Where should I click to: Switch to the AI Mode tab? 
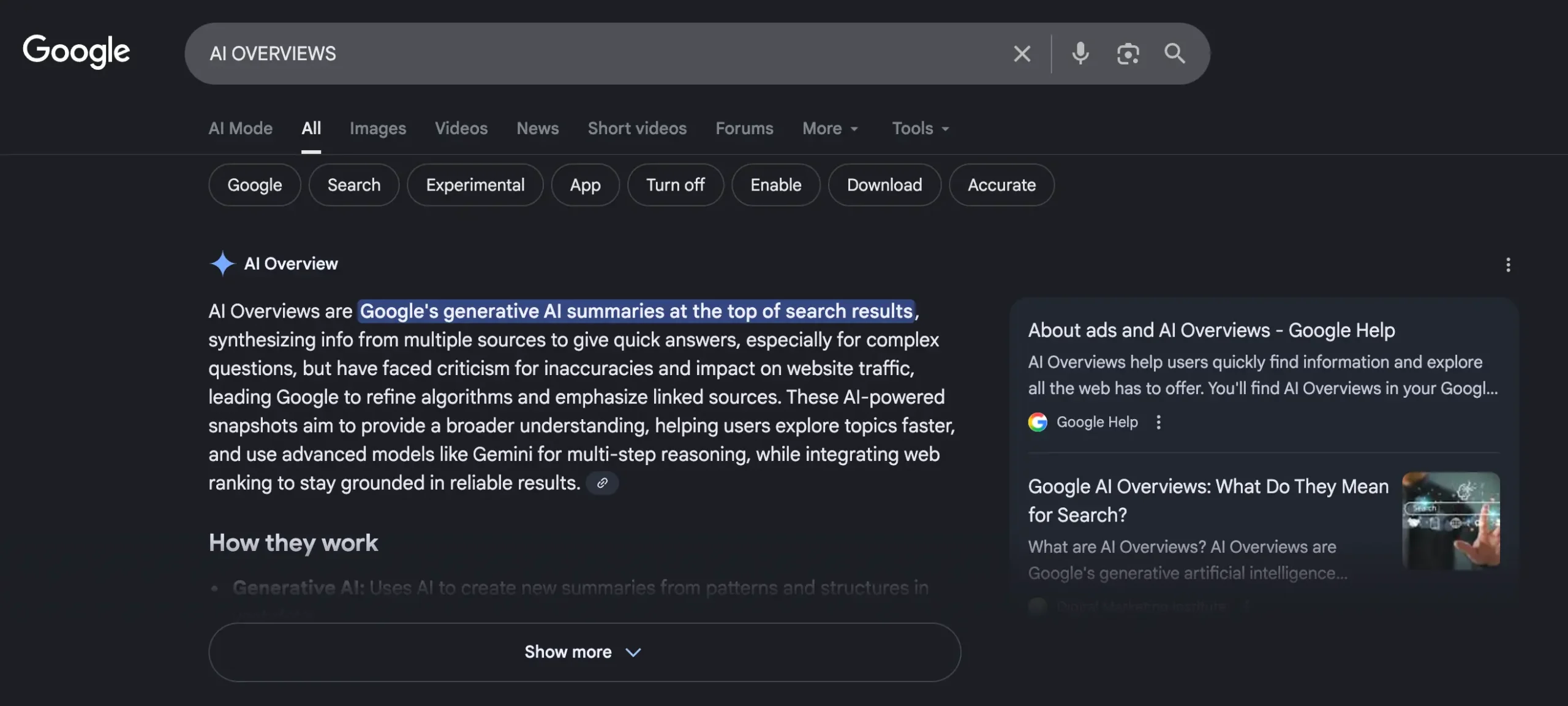point(240,128)
